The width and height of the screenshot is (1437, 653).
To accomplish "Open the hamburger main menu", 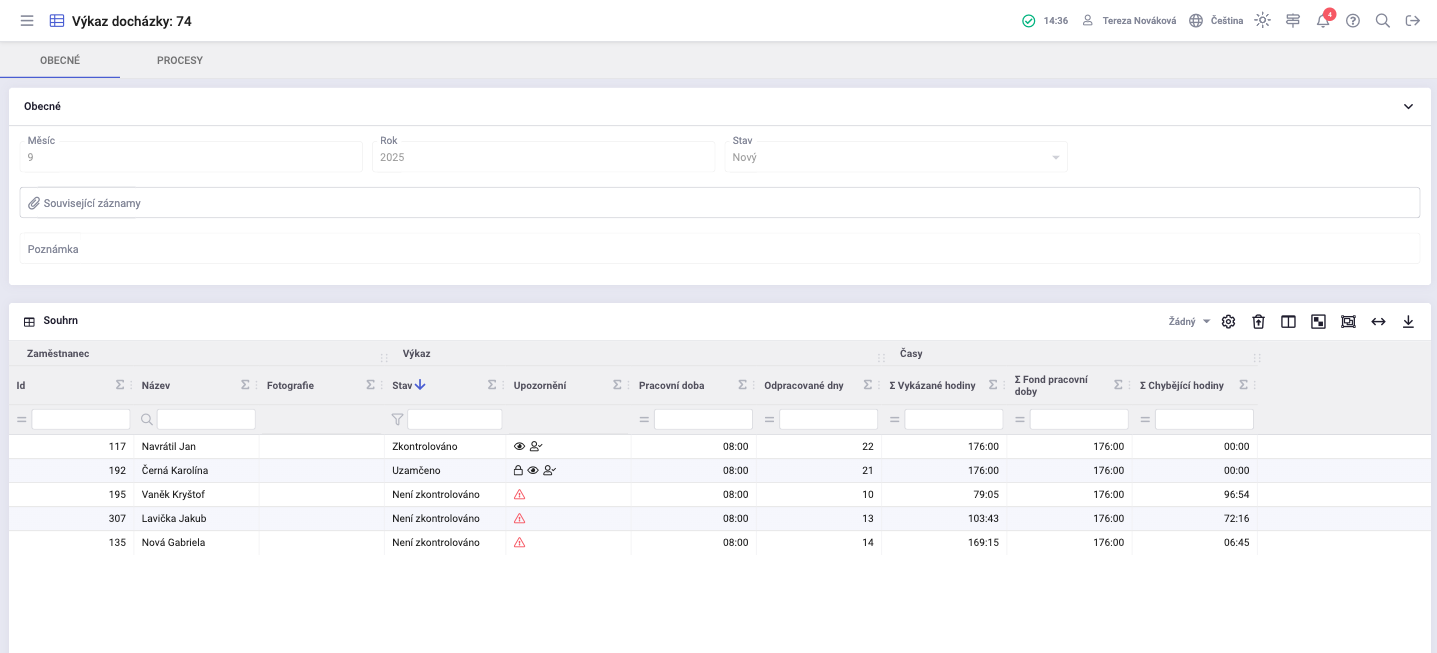I will [x=27, y=21].
